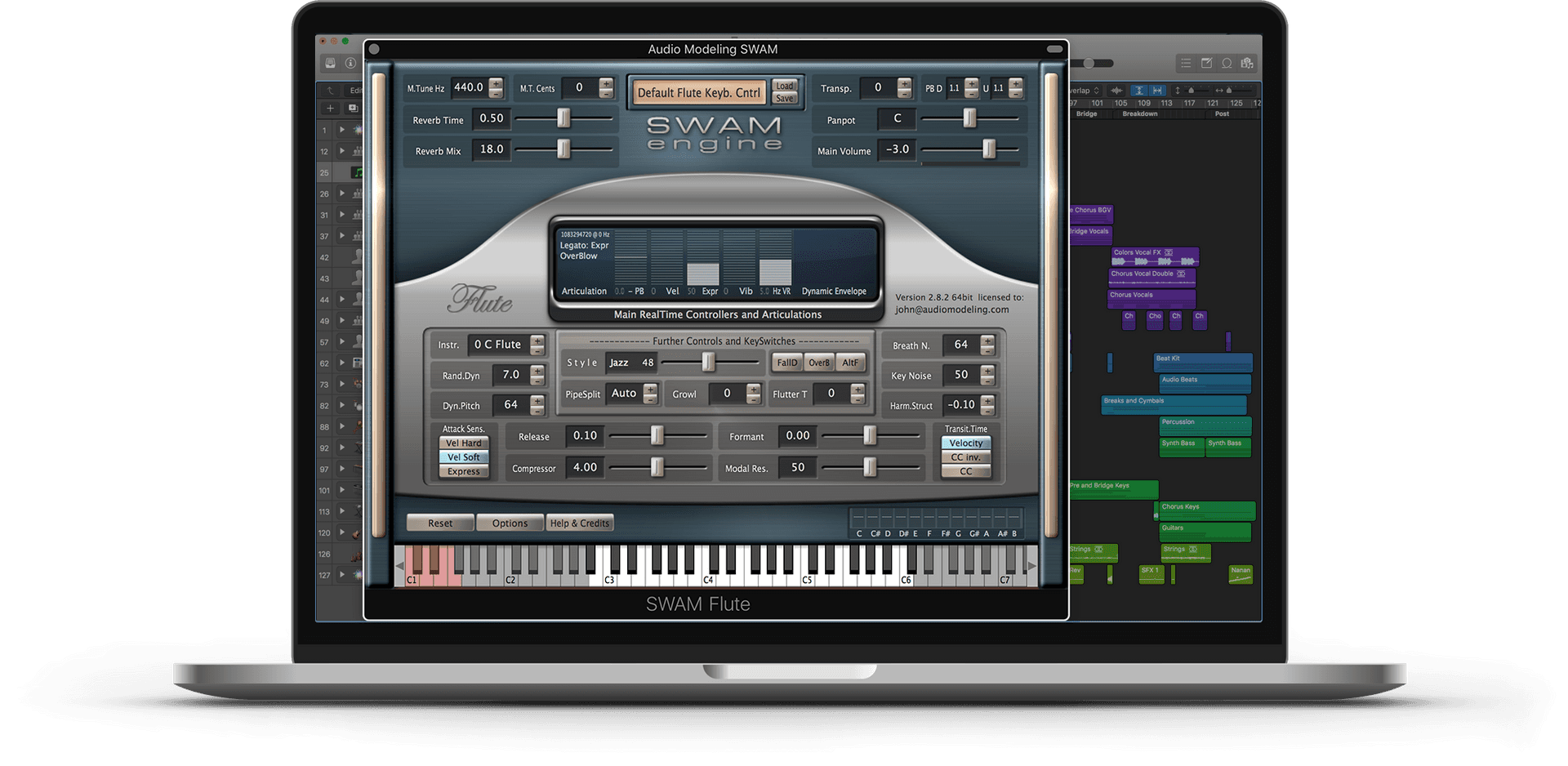Open the inspector info icon in Logic
The width and height of the screenshot is (1568, 766).
(x=350, y=63)
